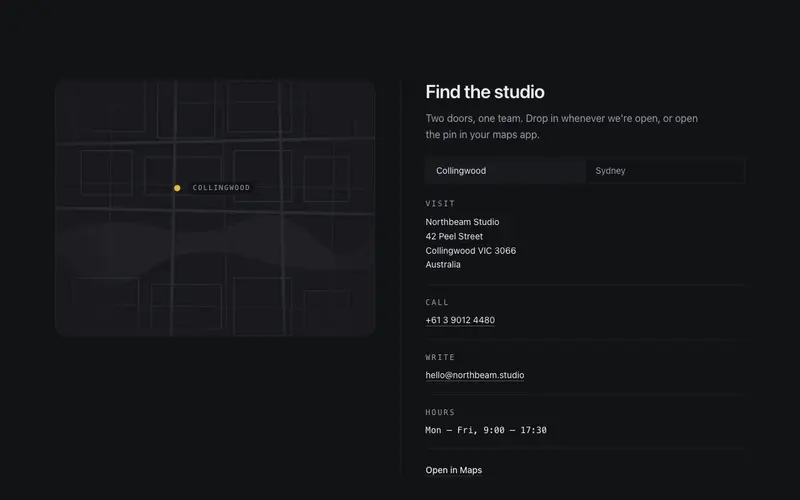Click the dark studio map thumbnail
The width and height of the screenshot is (800, 500).
215,208
